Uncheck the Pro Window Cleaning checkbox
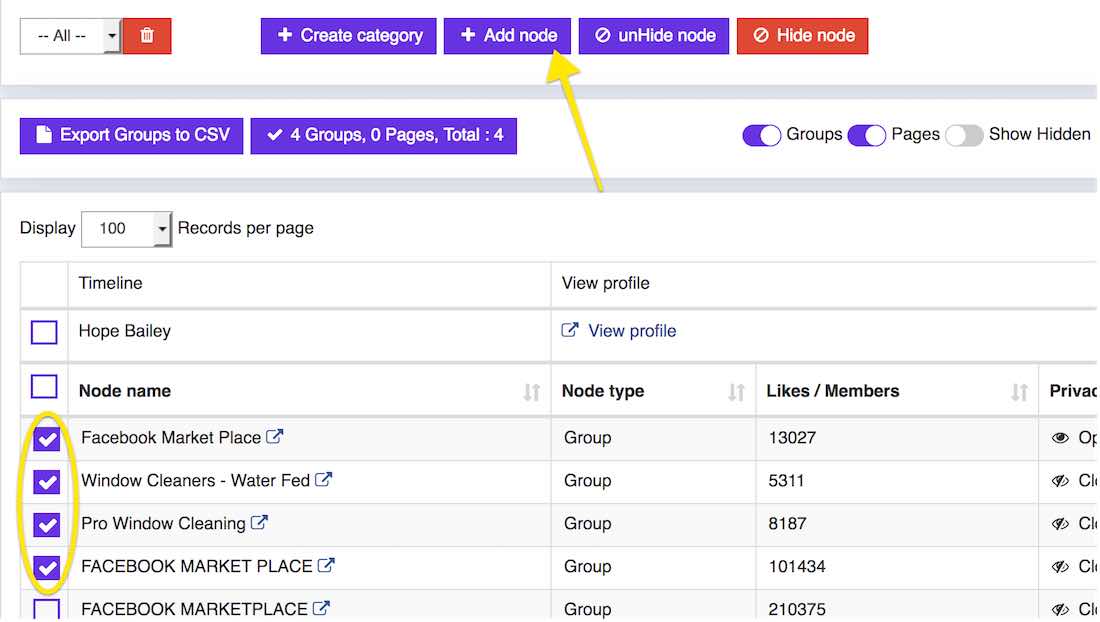This screenshot has height=622, width=1100. [47, 525]
